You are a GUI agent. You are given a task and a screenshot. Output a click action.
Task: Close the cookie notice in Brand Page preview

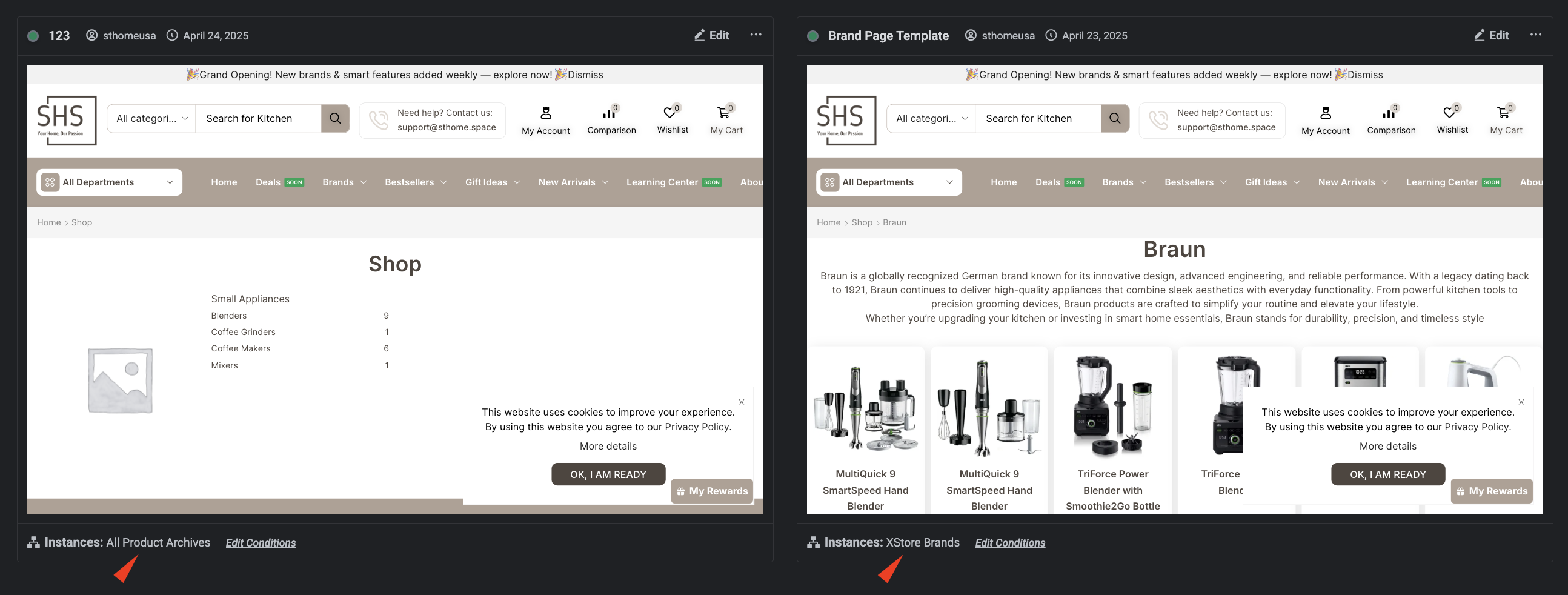[x=1521, y=402]
